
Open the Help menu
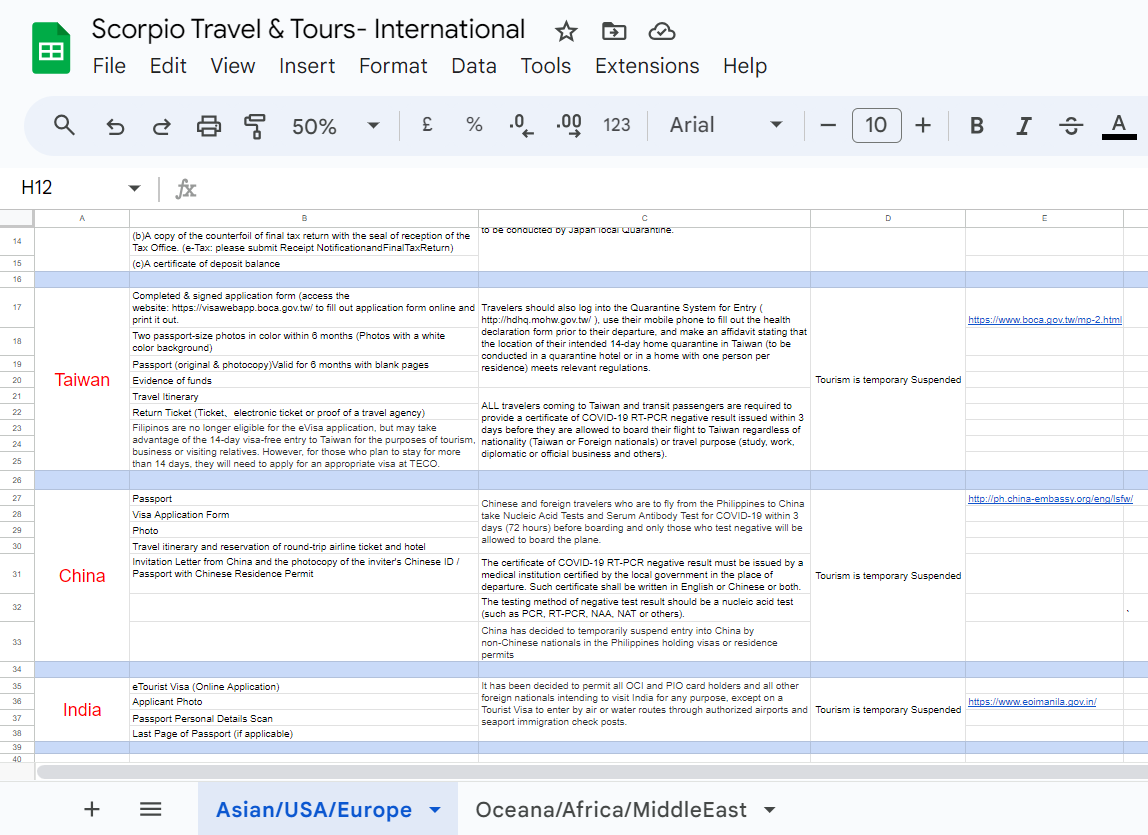[x=745, y=66]
